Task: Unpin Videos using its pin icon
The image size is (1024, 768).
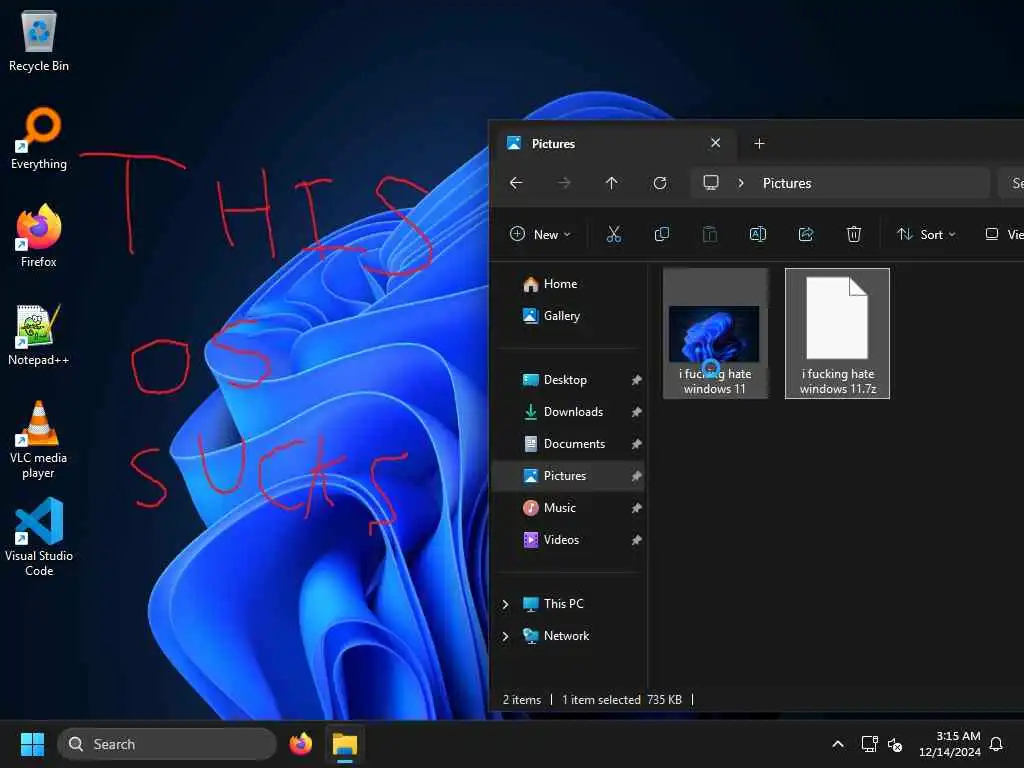Action: [636, 540]
